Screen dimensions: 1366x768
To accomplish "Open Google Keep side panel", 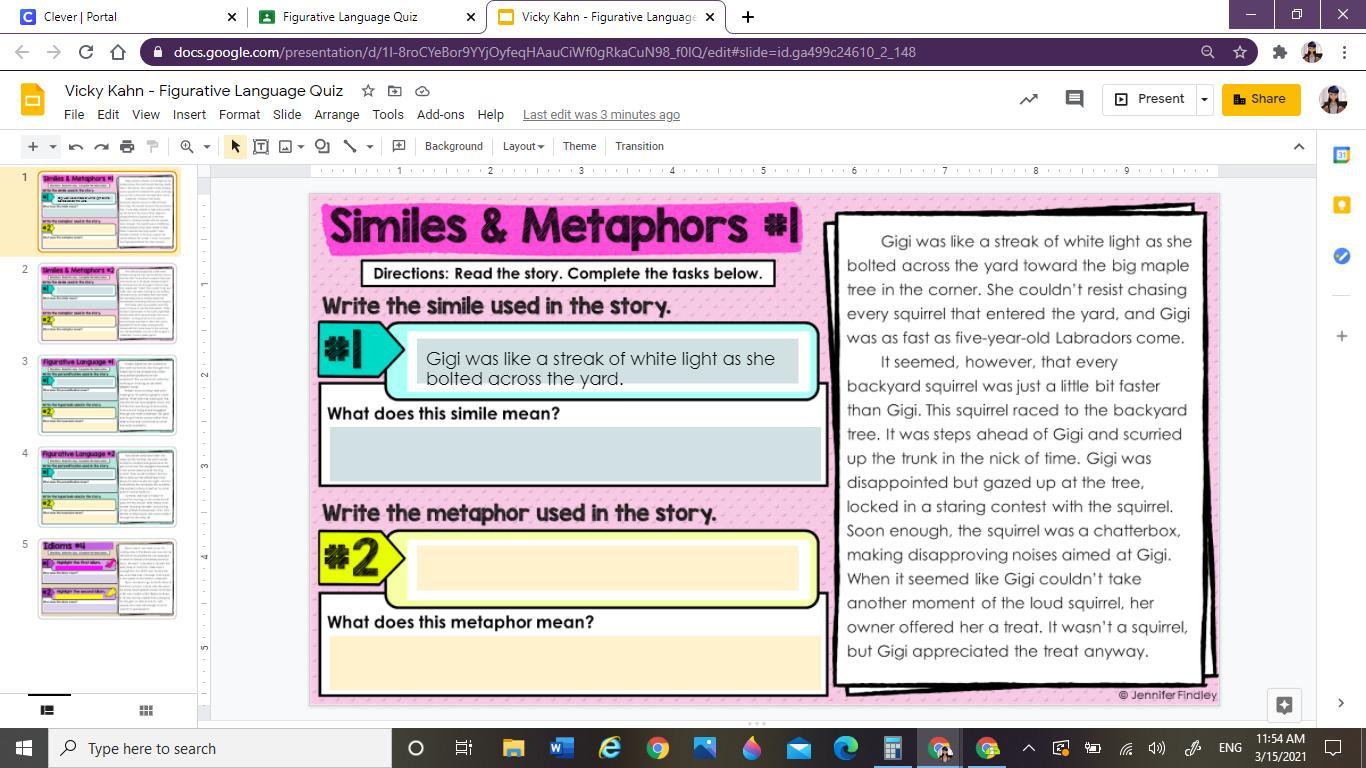I will pyautogui.click(x=1342, y=205).
